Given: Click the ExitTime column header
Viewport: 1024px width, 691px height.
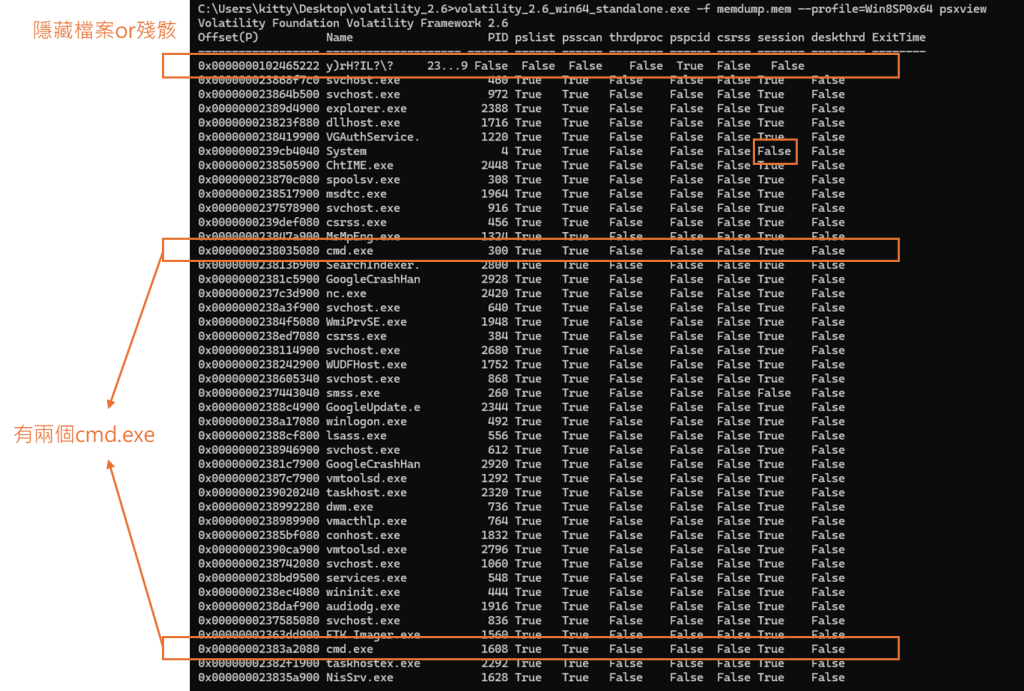Looking at the screenshot, I should coord(899,38).
